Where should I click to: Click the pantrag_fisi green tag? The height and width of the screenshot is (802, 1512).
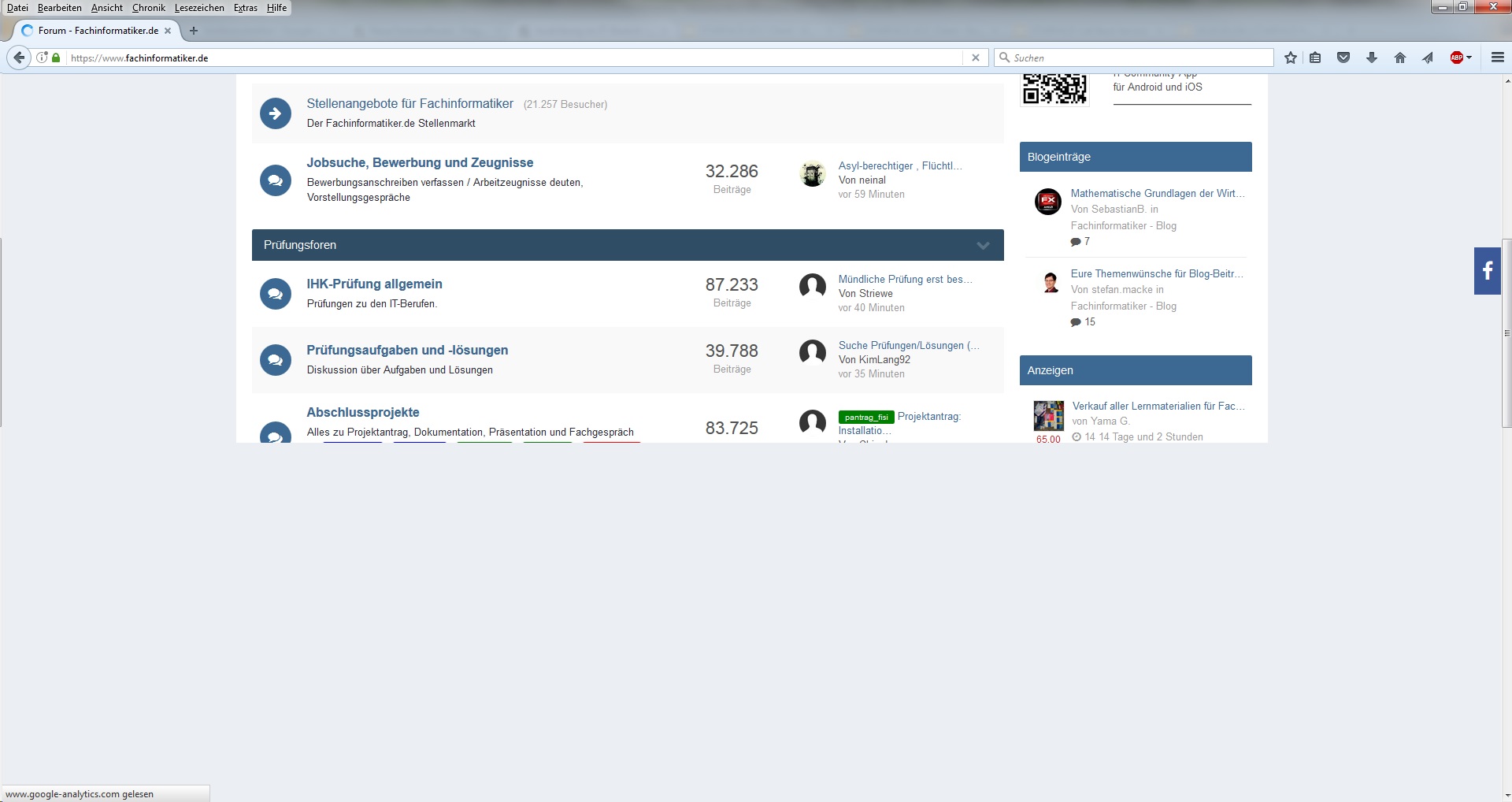click(x=866, y=418)
